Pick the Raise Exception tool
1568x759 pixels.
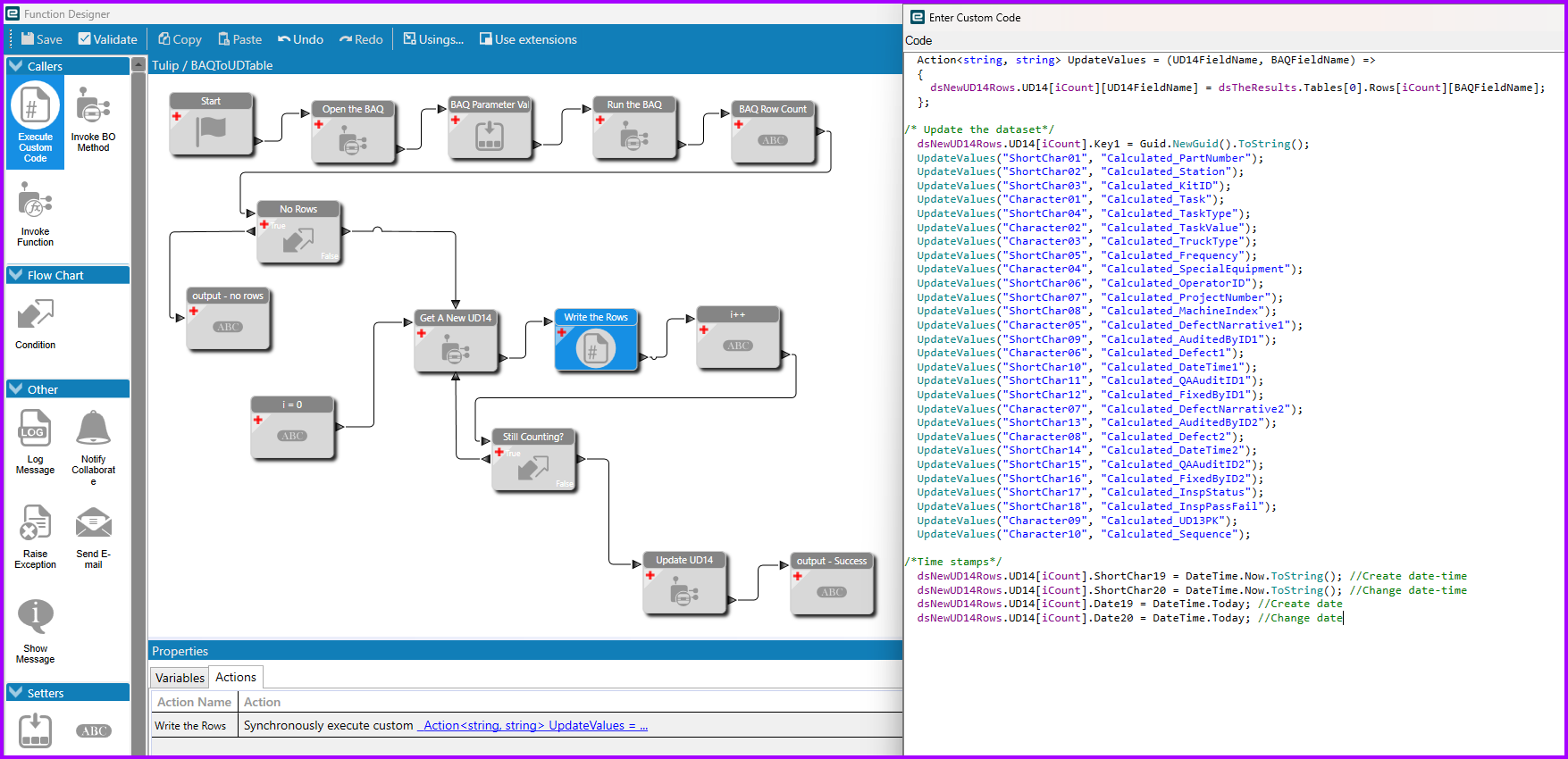[x=35, y=536]
